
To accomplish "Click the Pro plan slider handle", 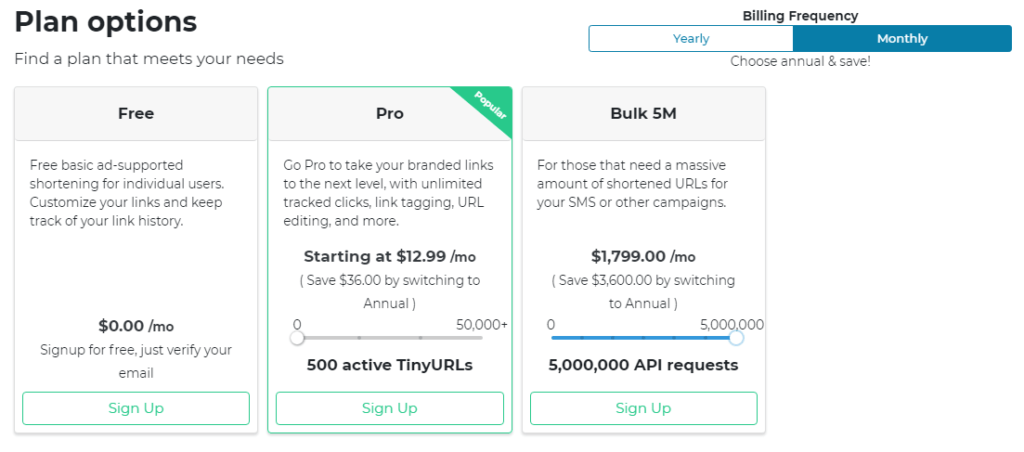I will point(297,338).
